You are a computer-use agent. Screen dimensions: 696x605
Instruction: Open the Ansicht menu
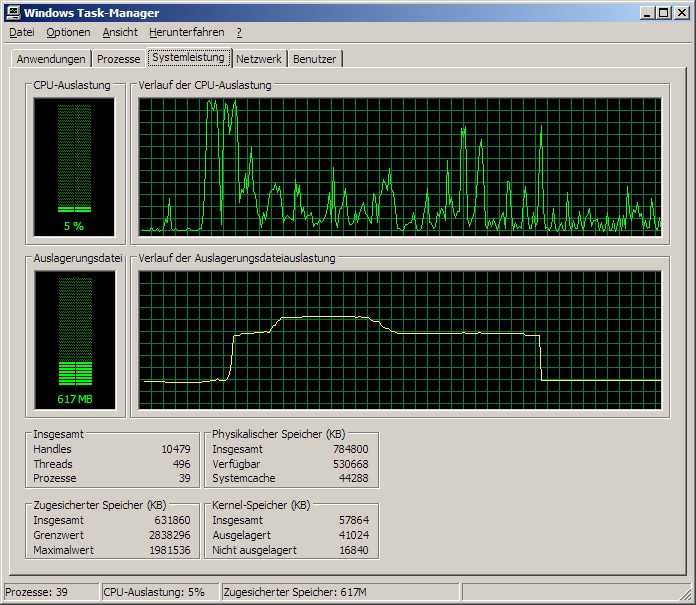[120, 32]
